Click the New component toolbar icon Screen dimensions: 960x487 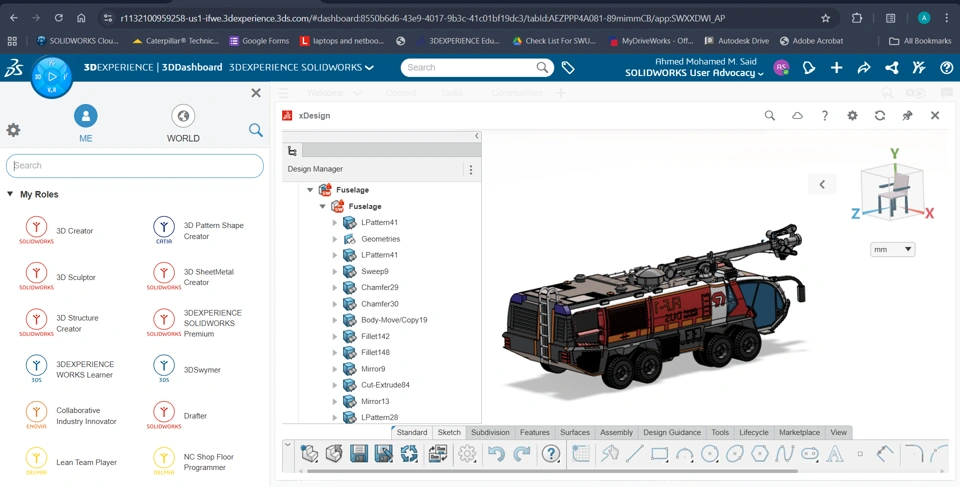point(310,453)
